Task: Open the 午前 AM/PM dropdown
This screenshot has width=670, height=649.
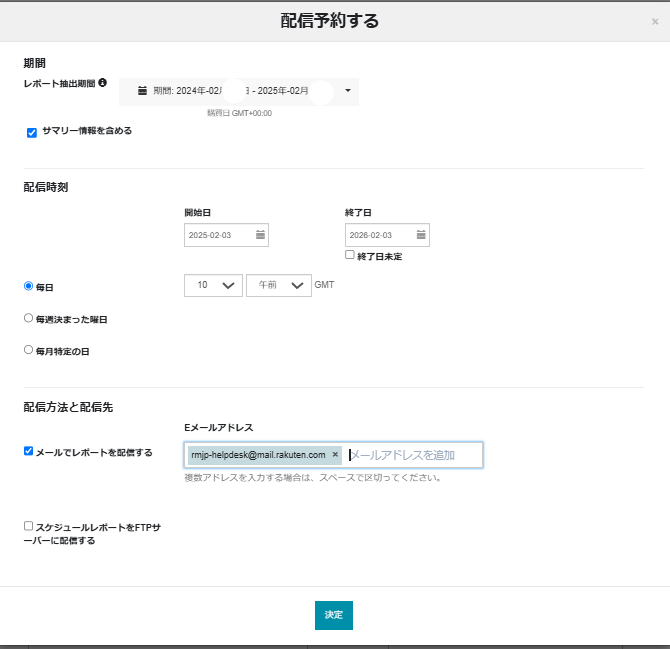Action: 279,285
